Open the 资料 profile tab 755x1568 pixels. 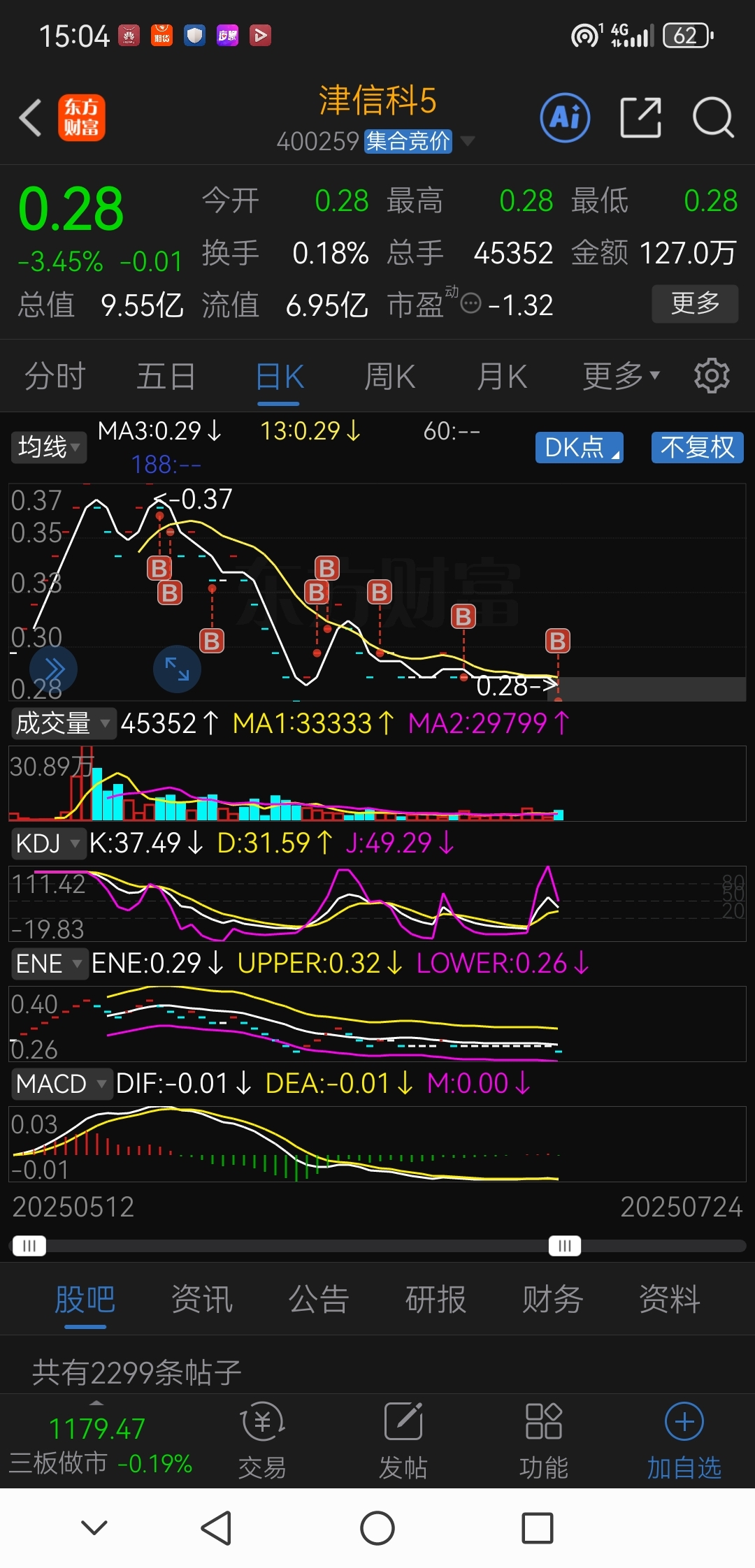point(670,1299)
